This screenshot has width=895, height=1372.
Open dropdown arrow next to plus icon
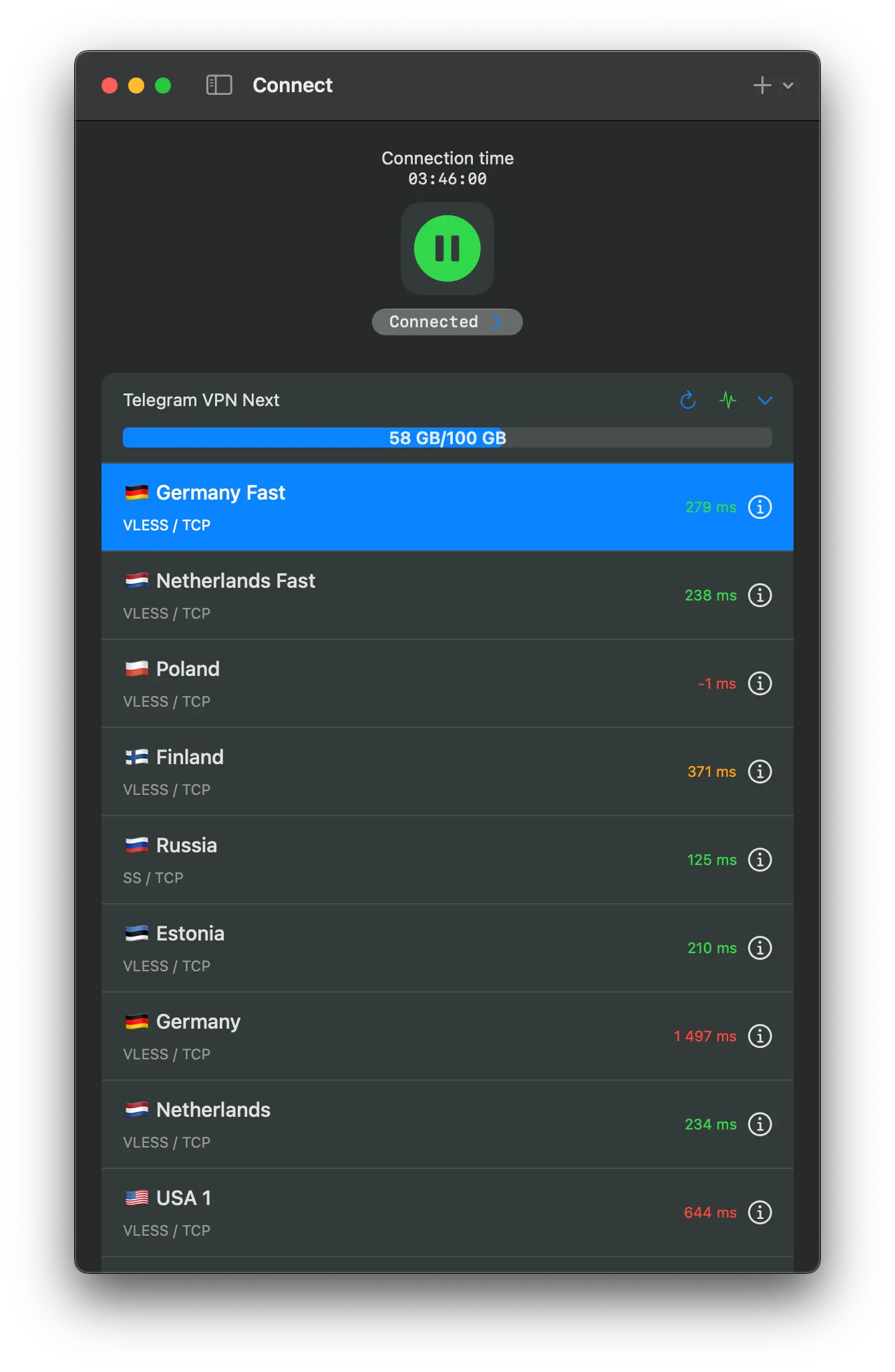pyautogui.click(x=788, y=85)
